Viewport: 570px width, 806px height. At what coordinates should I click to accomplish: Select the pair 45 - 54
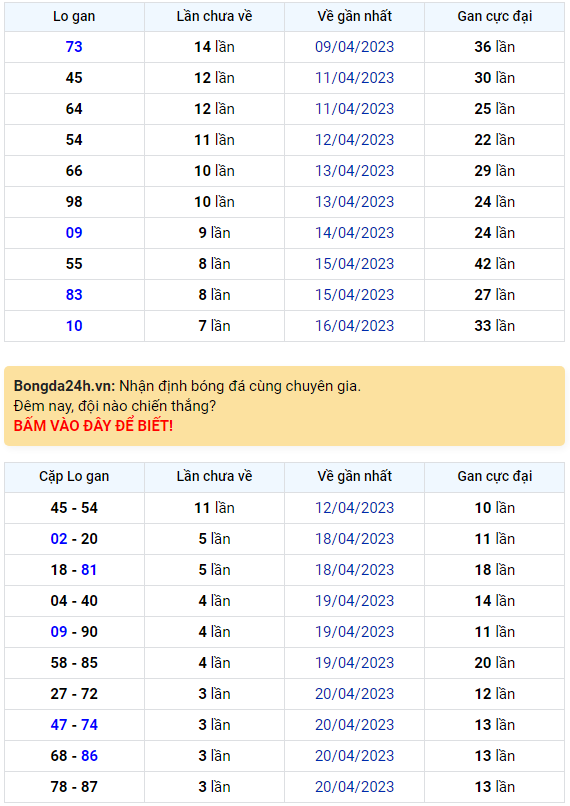(74, 508)
